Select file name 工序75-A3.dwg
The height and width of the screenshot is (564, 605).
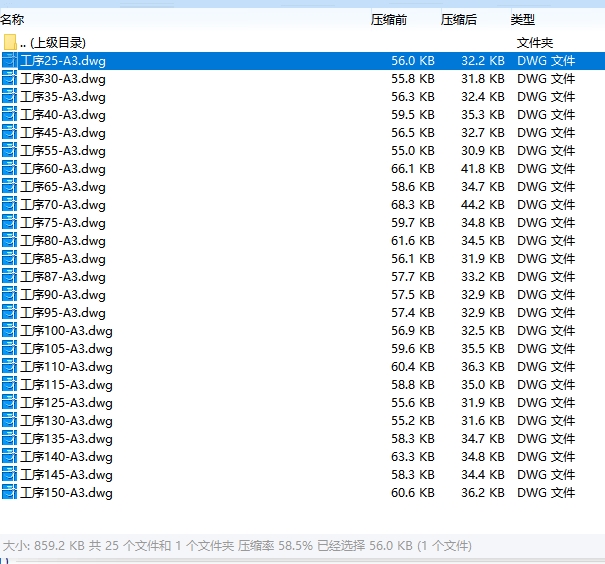click(63, 223)
